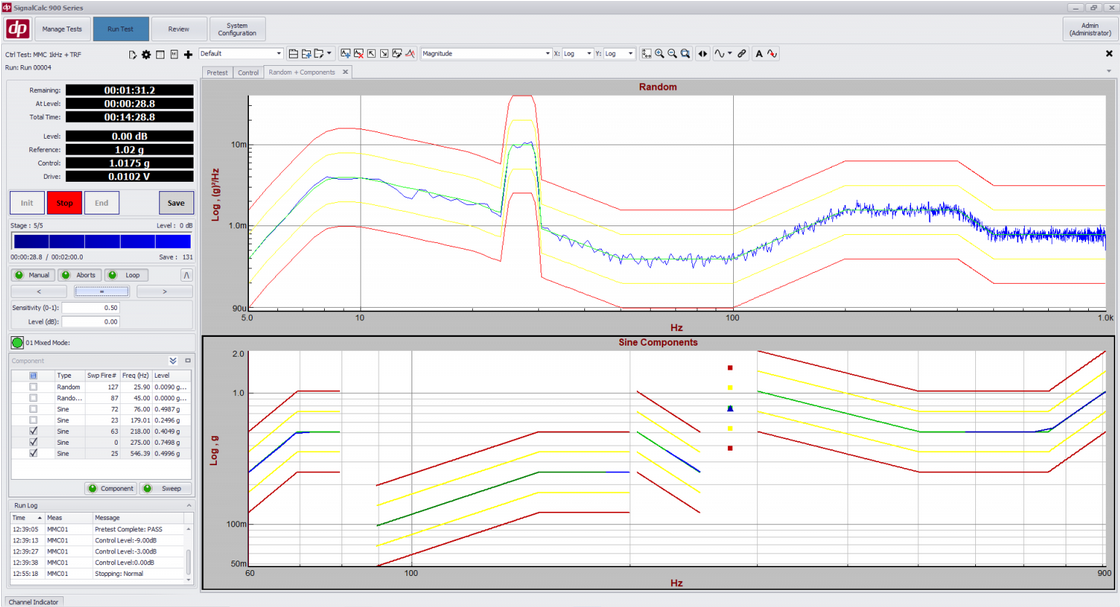Open the Magnitude dropdown

point(486,54)
